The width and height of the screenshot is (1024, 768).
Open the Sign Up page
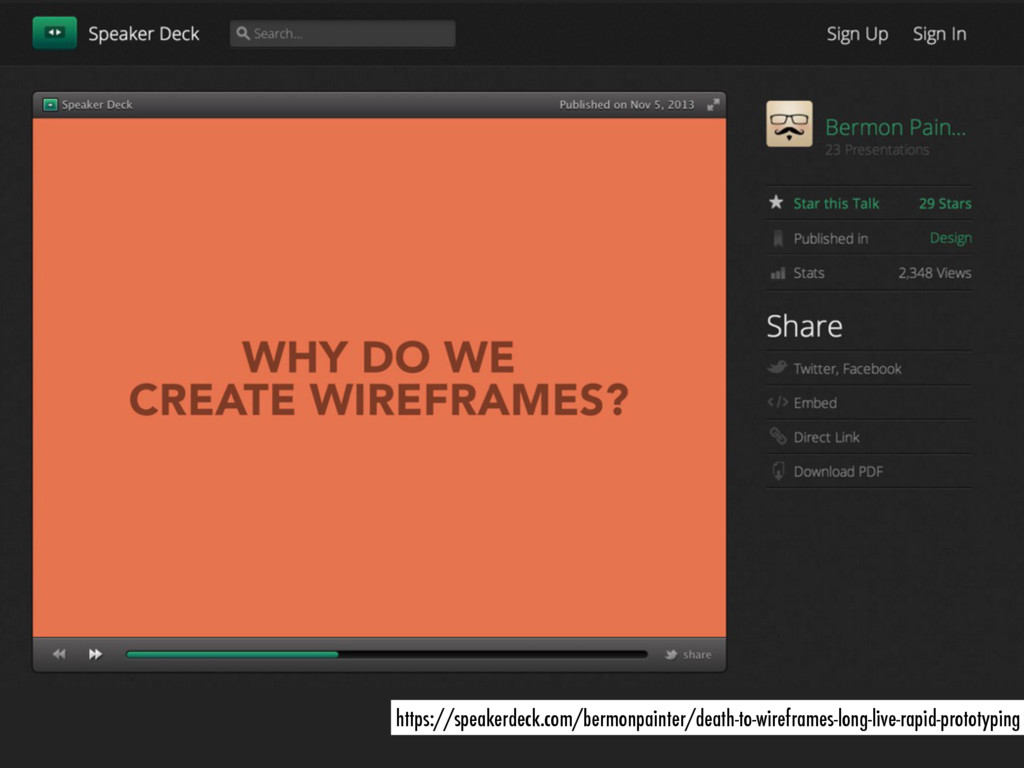pyautogui.click(x=857, y=34)
